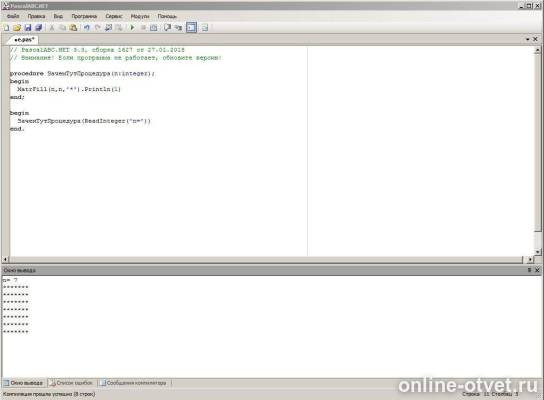Viewport: 544px width, 400px height.
Task: Open the Сервис menu
Action: [x=114, y=16]
